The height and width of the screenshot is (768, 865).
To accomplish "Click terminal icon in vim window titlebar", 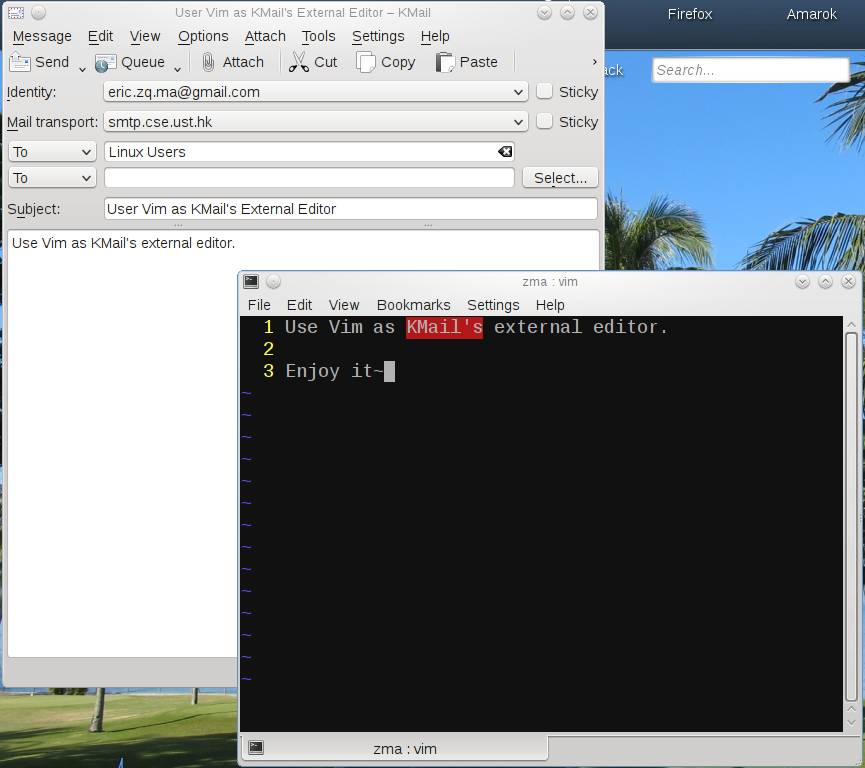I will pos(251,281).
